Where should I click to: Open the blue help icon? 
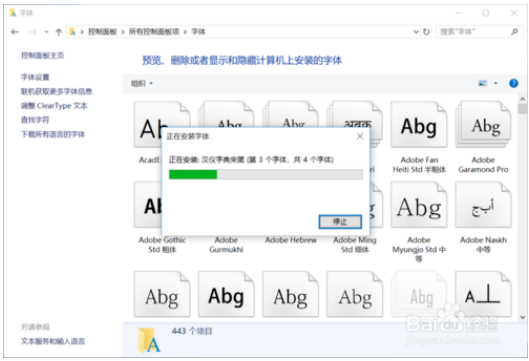pyautogui.click(x=513, y=83)
